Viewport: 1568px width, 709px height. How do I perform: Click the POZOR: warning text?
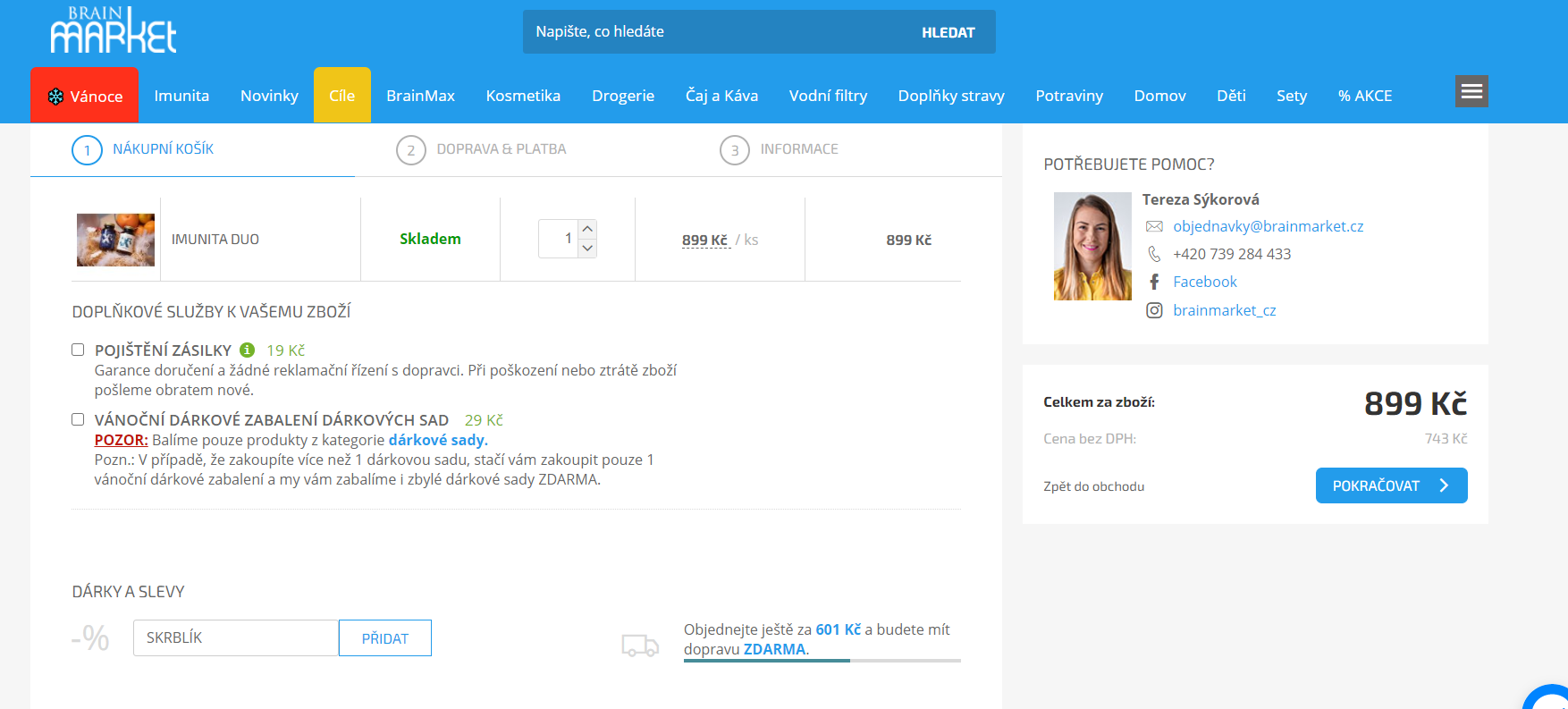click(121, 440)
